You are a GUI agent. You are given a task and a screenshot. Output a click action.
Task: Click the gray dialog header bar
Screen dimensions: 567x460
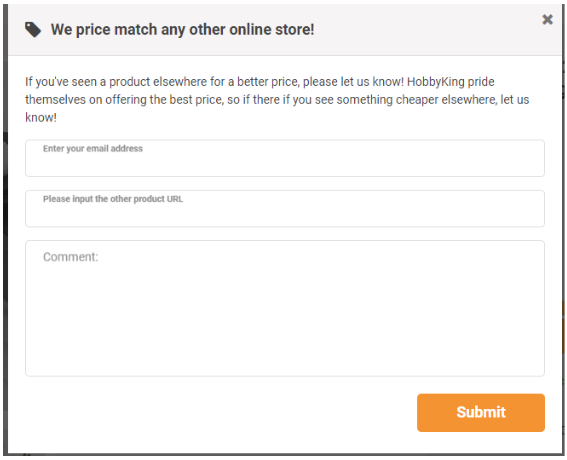click(x=285, y=30)
